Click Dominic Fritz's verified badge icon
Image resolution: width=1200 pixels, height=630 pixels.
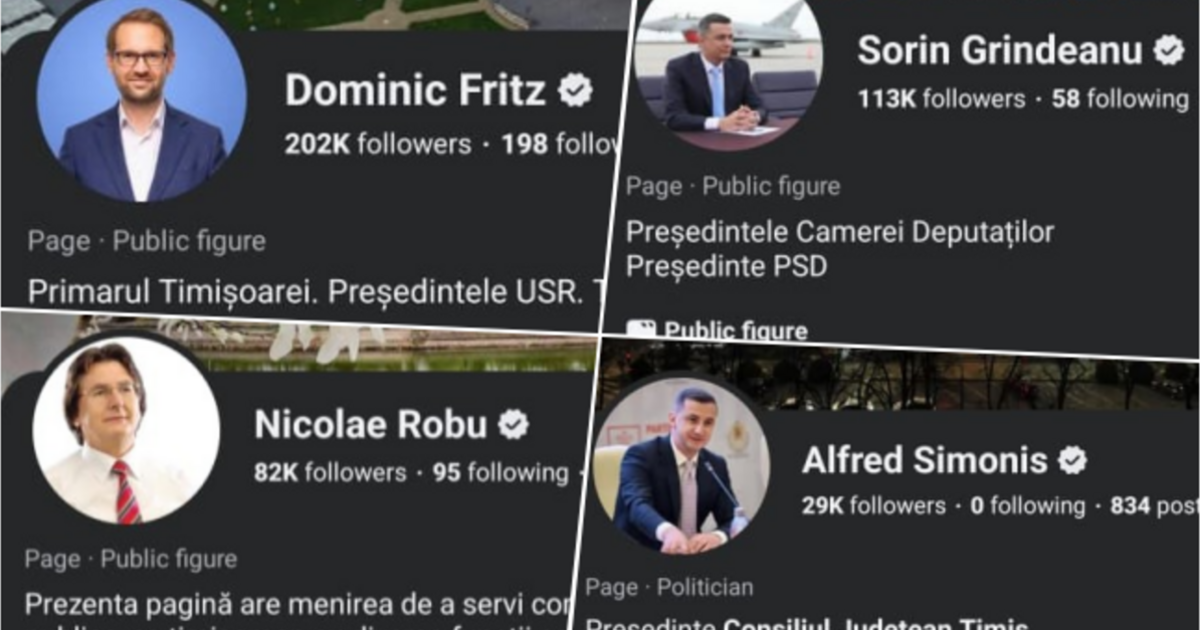click(x=575, y=91)
